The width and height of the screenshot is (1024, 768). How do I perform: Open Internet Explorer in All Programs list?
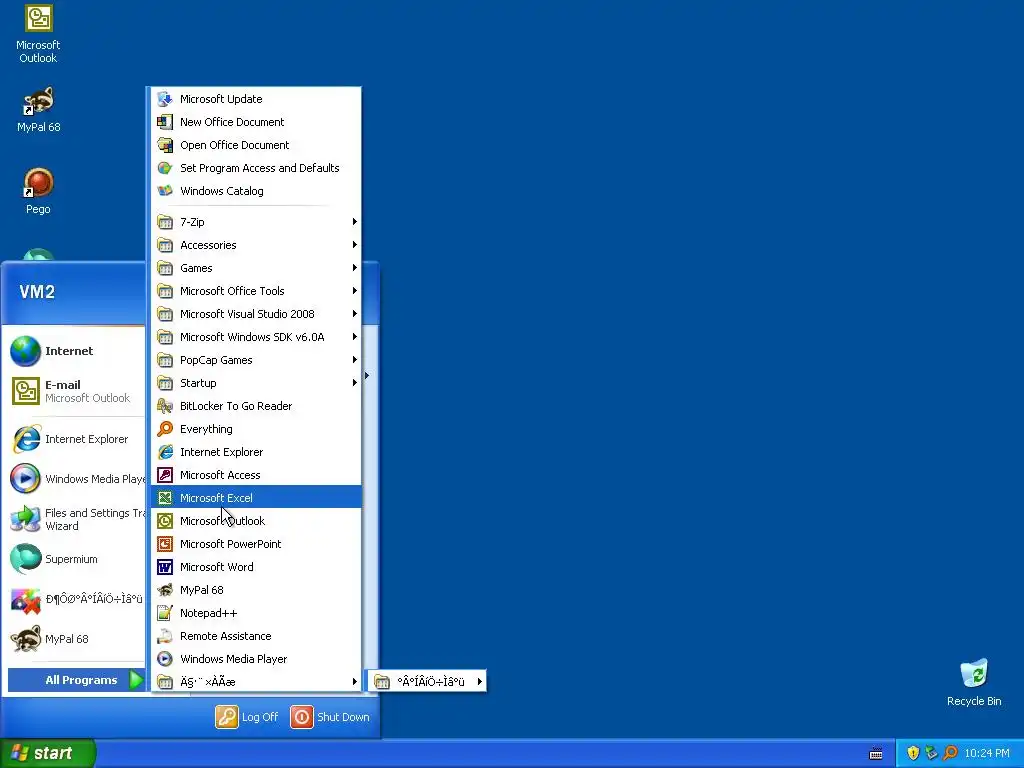coord(256,452)
